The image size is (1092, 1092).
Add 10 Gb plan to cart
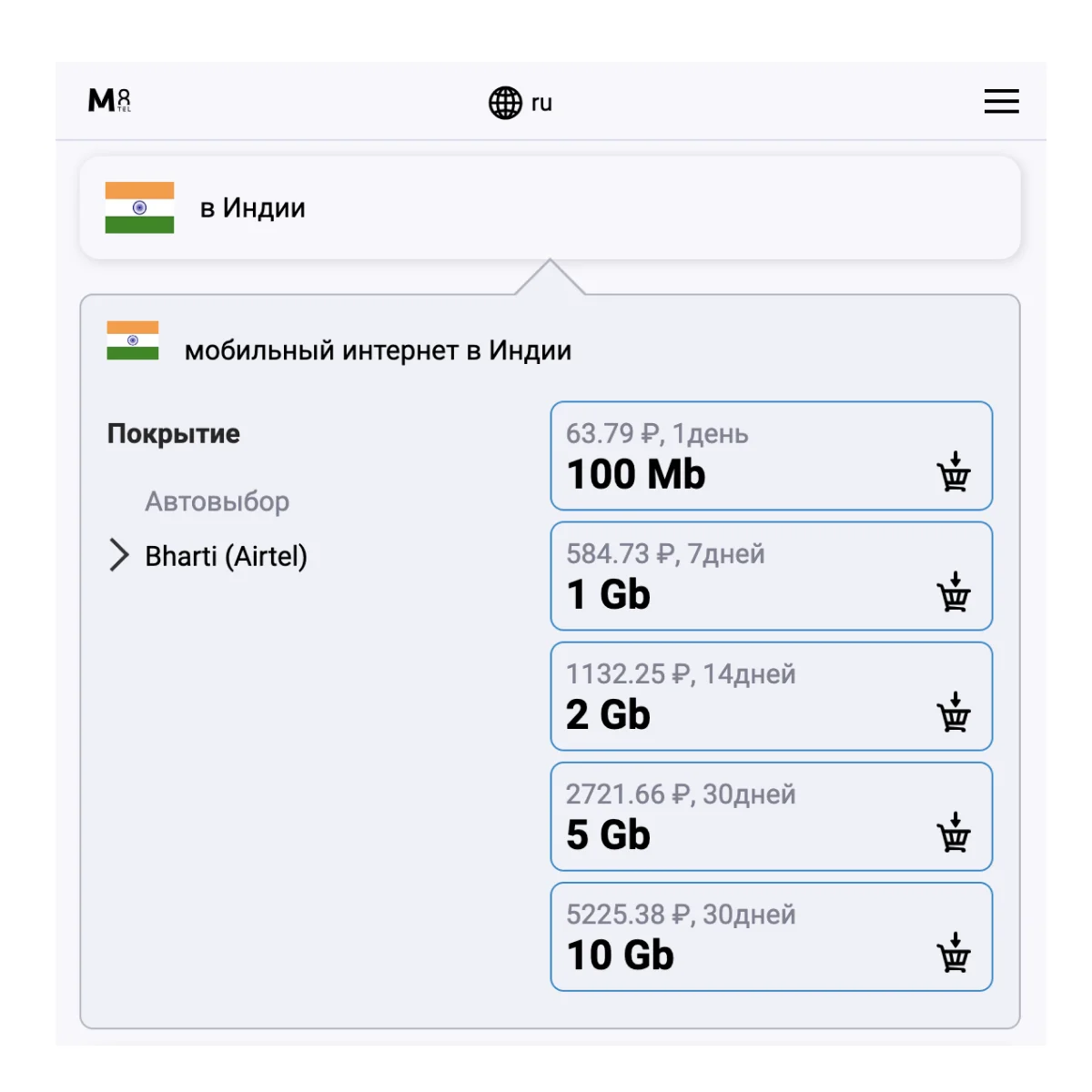tap(954, 953)
